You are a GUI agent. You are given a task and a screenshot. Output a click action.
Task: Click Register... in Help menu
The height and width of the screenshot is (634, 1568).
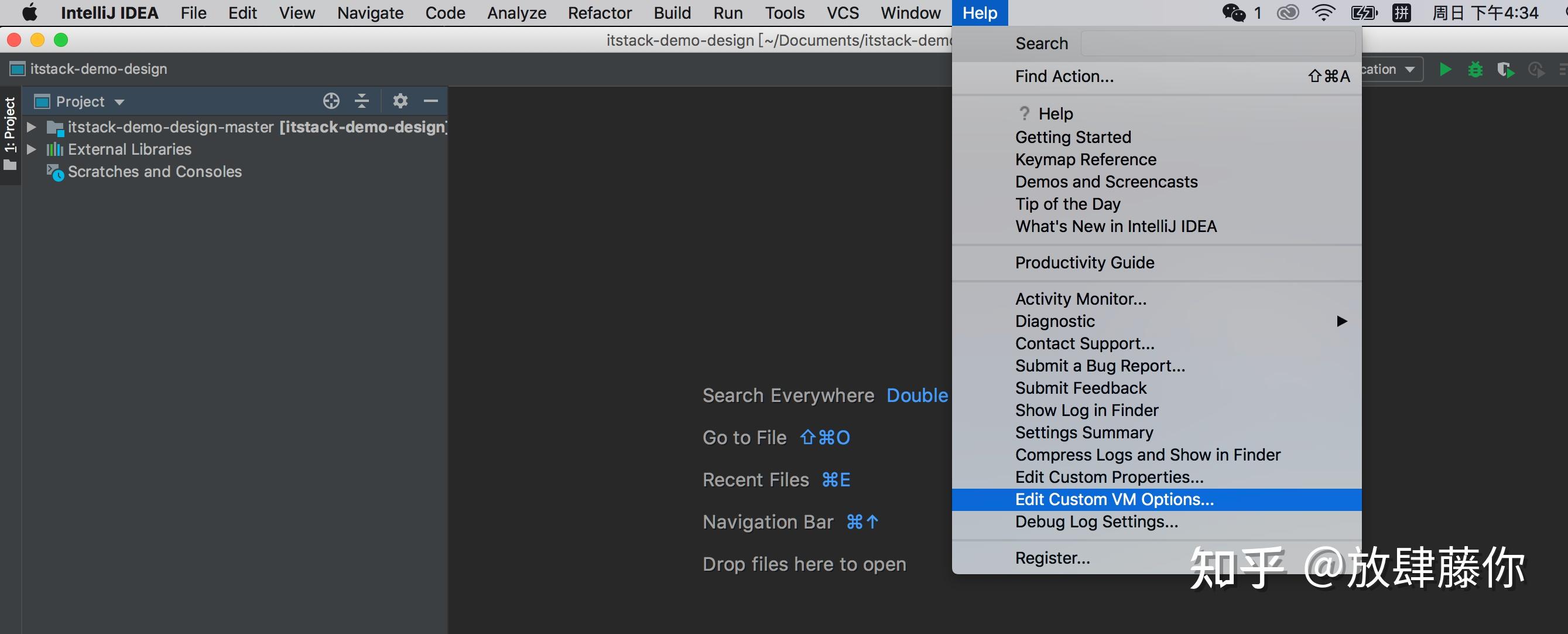1052,558
